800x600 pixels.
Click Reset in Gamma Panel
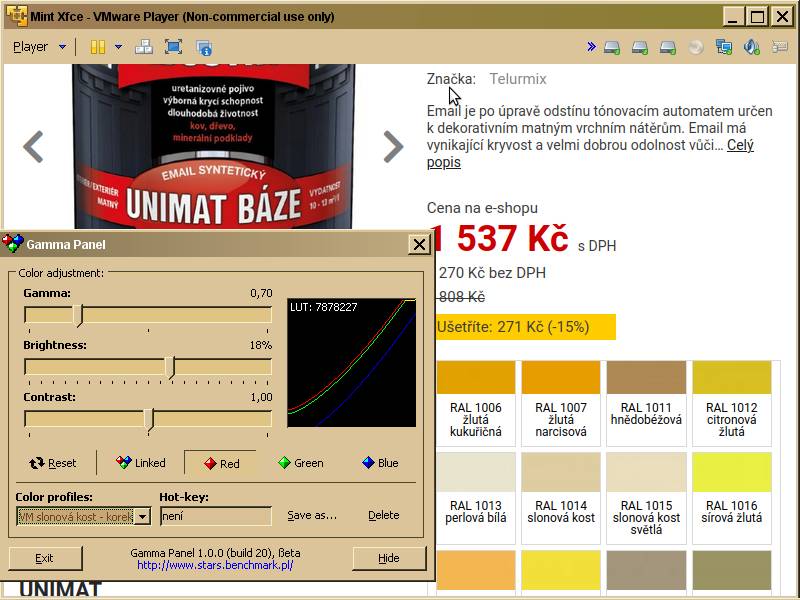point(53,463)
